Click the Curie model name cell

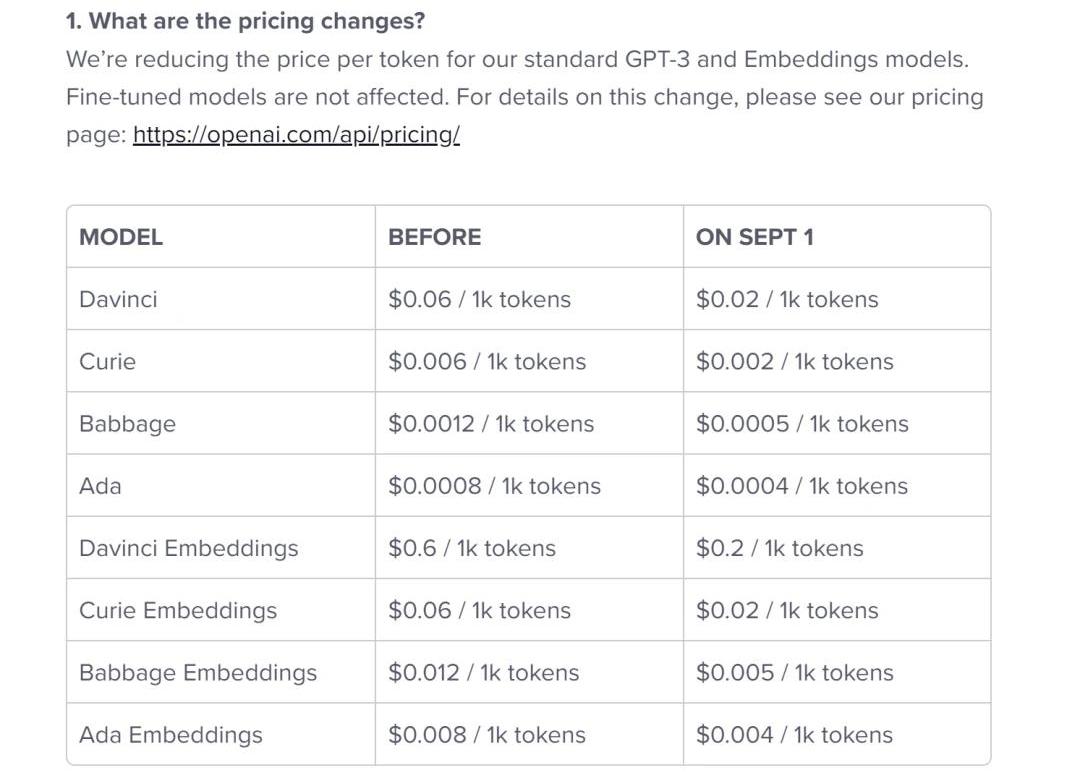pos(107,361)
